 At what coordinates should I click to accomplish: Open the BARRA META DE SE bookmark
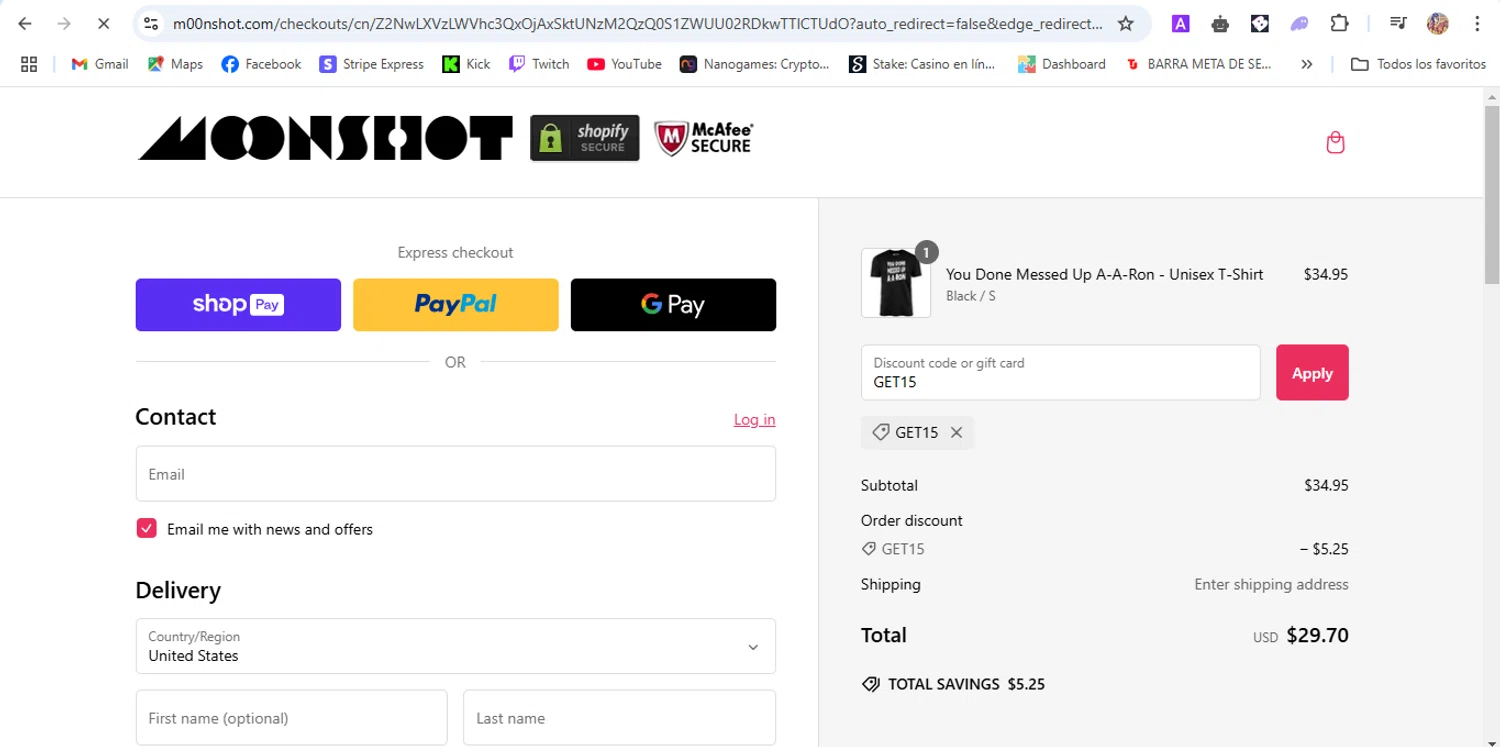tap(1199, 64)
